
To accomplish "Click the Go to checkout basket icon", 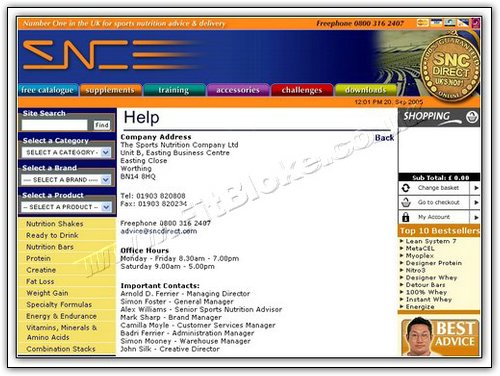I will click(x=406, y=202).
